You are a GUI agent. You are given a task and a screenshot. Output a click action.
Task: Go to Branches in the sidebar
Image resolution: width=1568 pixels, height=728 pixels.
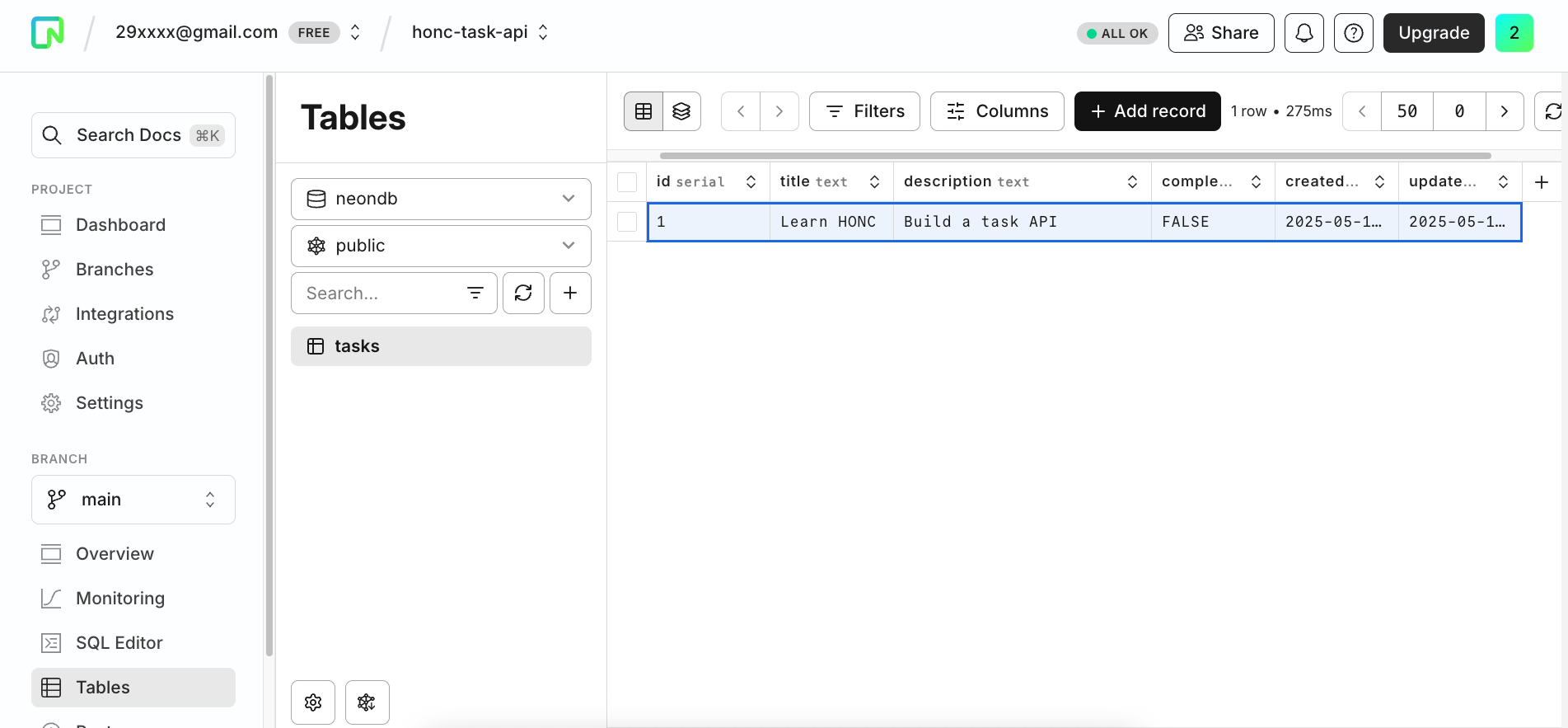click(x=115, y=270)
